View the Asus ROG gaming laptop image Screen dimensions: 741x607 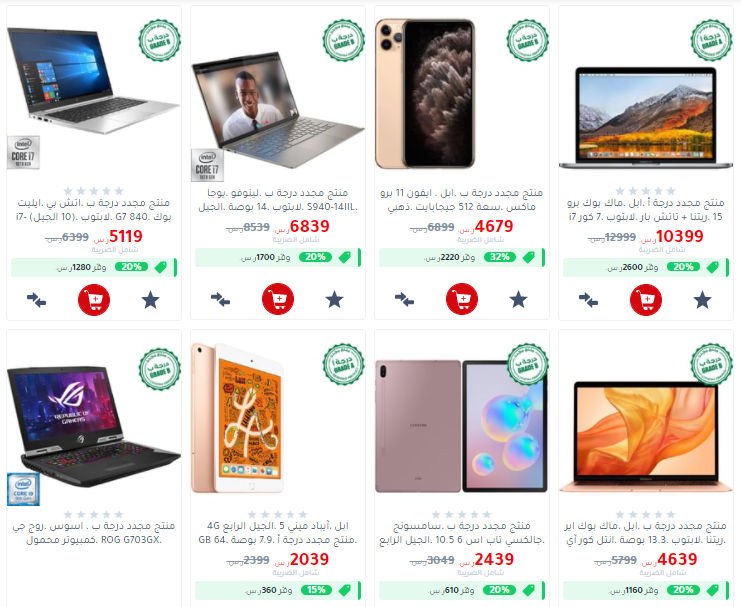coord(94,425)
